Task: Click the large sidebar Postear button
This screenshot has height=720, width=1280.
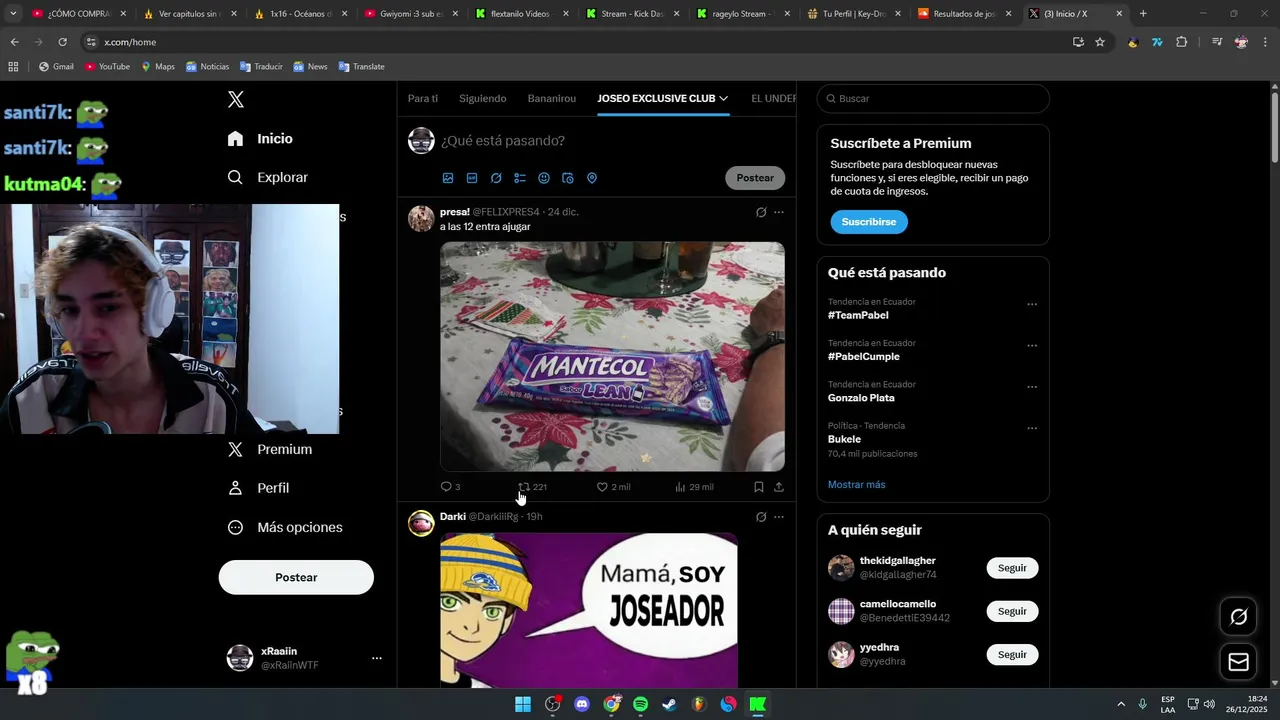Action: click(296, 577)
